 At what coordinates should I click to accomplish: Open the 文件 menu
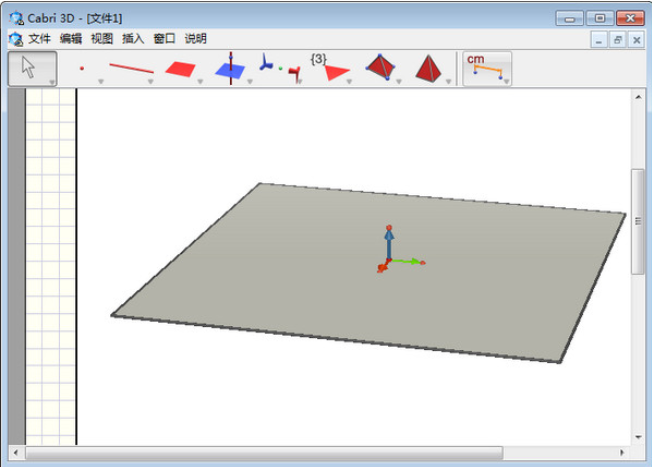point(40,39)
